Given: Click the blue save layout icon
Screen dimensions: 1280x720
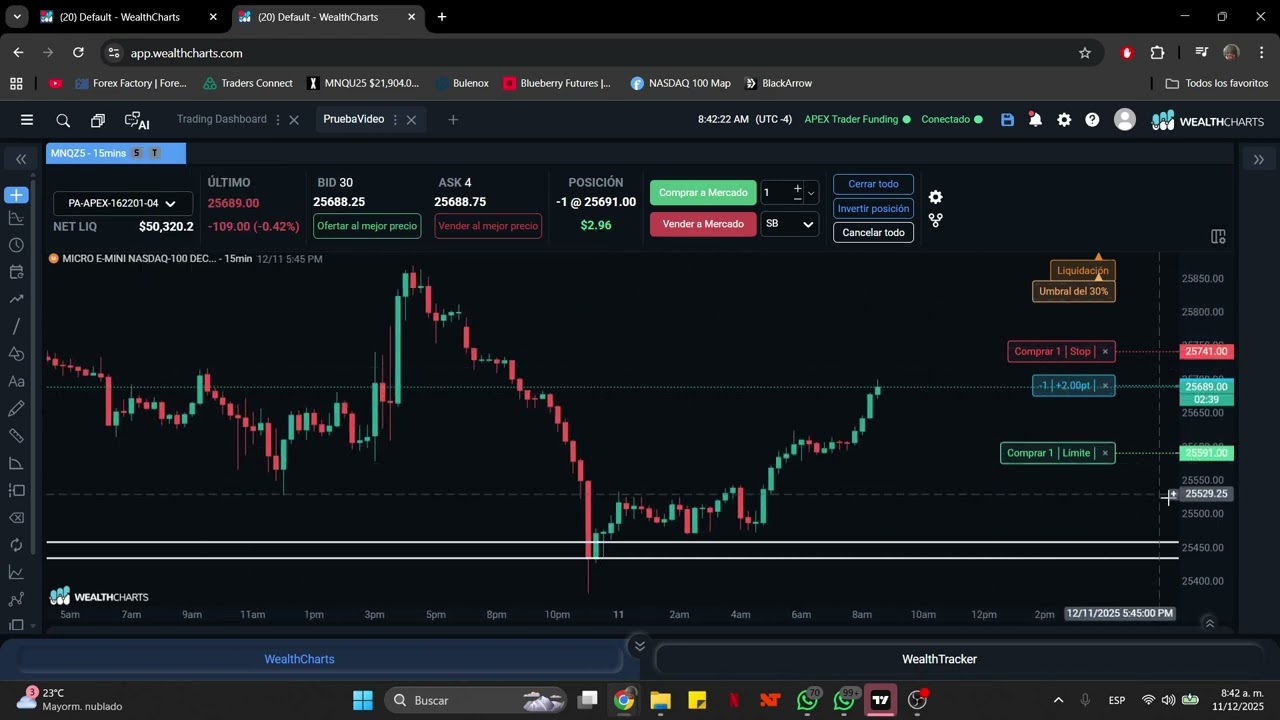Looking at the screenshot, I should pyautogui.click(x=1007, y=120).
